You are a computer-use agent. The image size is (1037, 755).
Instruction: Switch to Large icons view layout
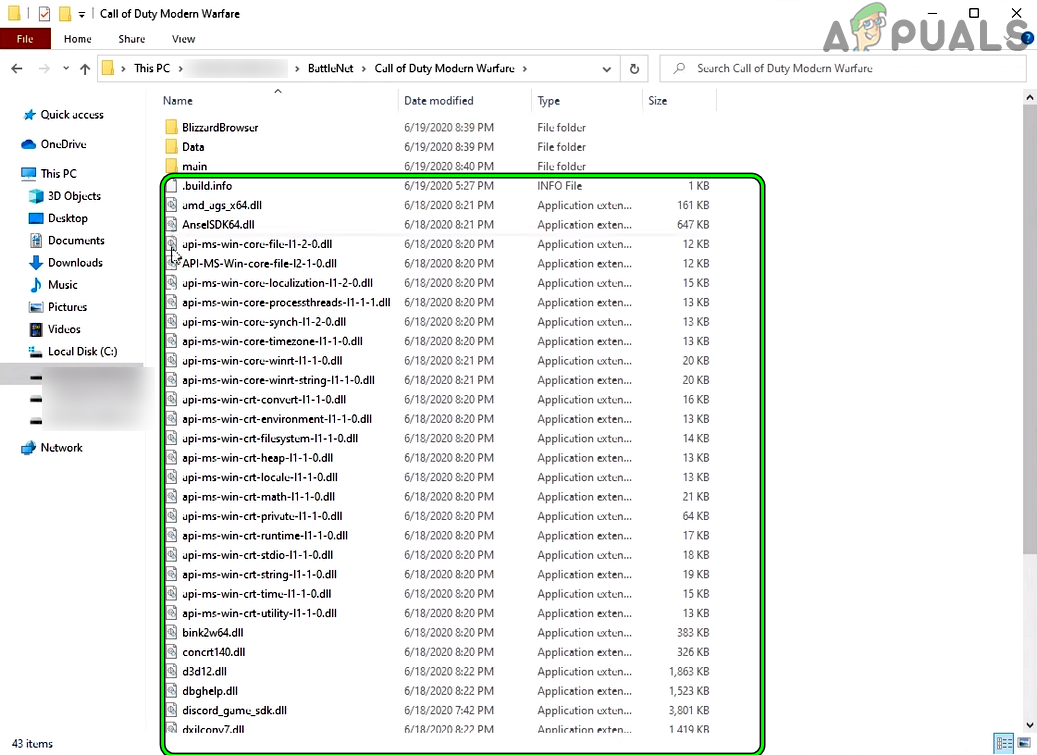pyautogui.click(x=1024, y=743)
